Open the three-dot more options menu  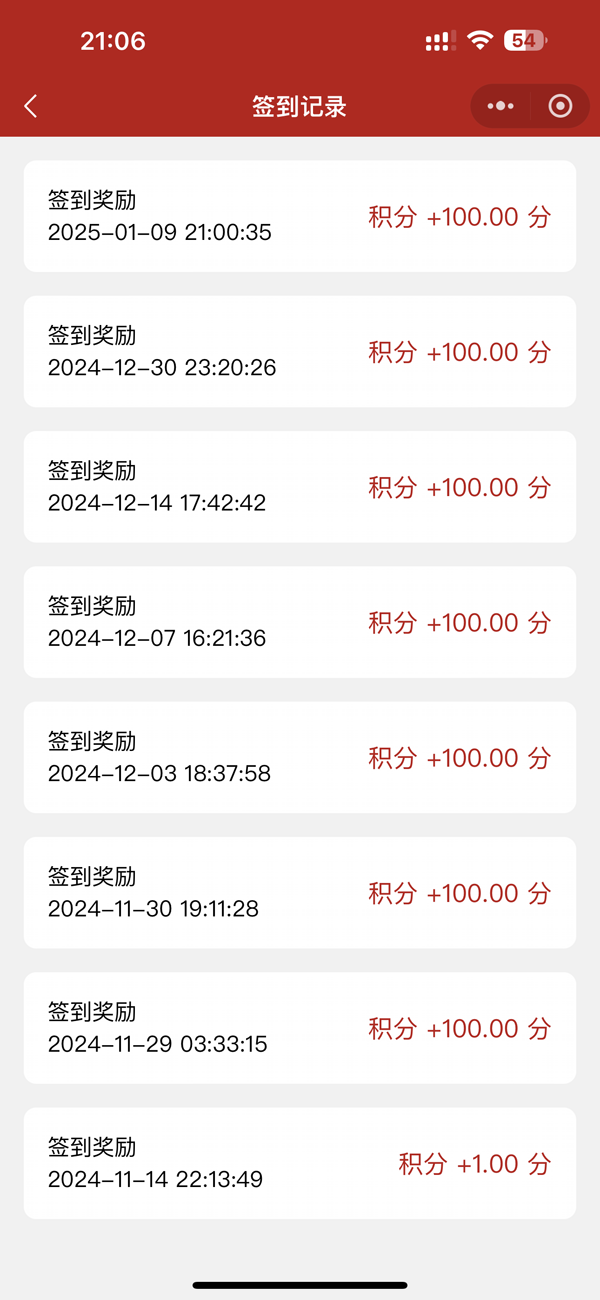[502, 106]
